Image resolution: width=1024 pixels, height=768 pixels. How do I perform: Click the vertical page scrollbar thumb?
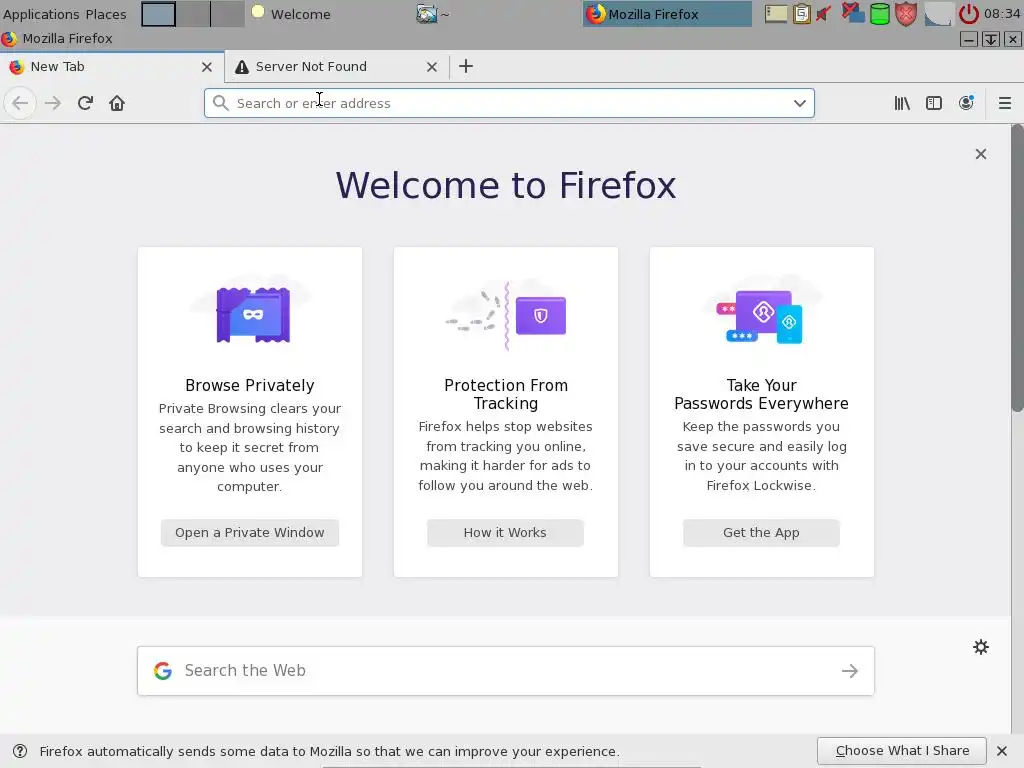click(1017, 268)
